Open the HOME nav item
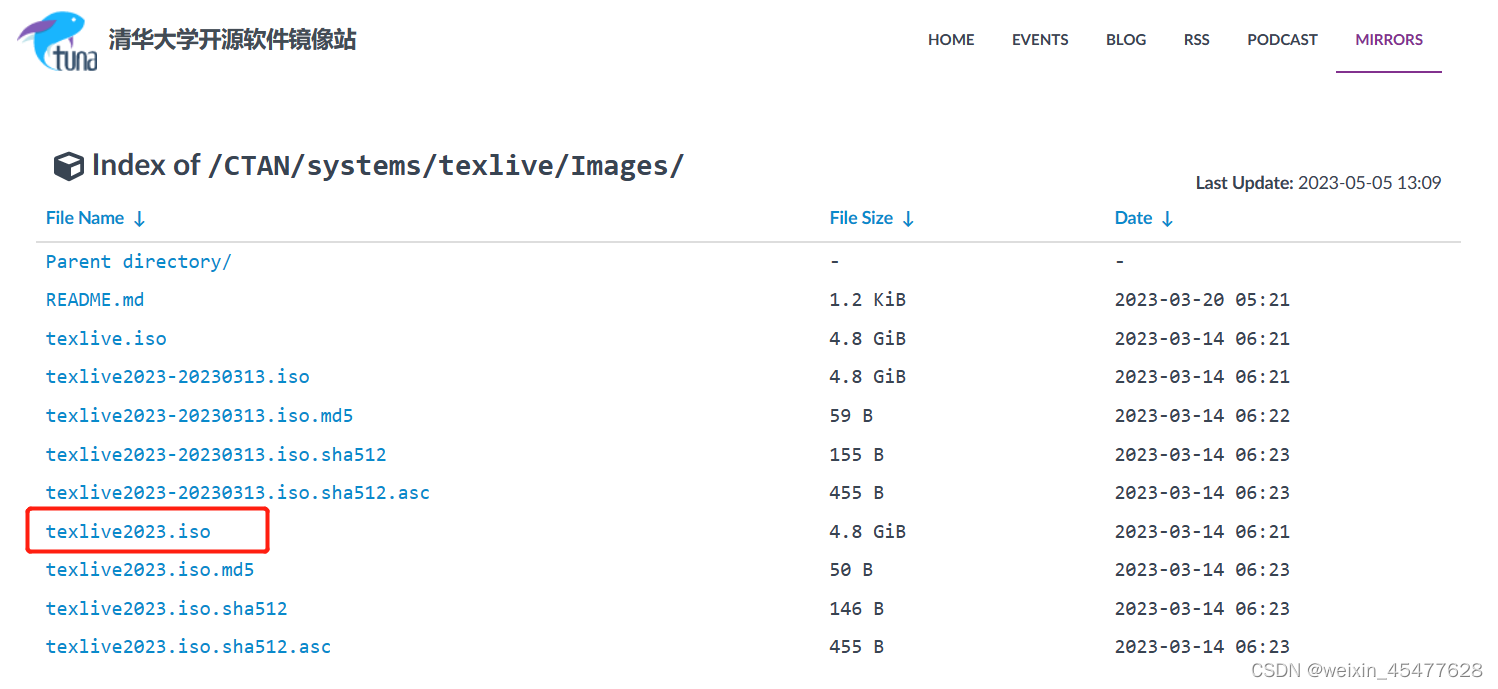Image resolution: width=1498 pixels, height=689 pixels. pyautogui.click(x=951, y=40)
